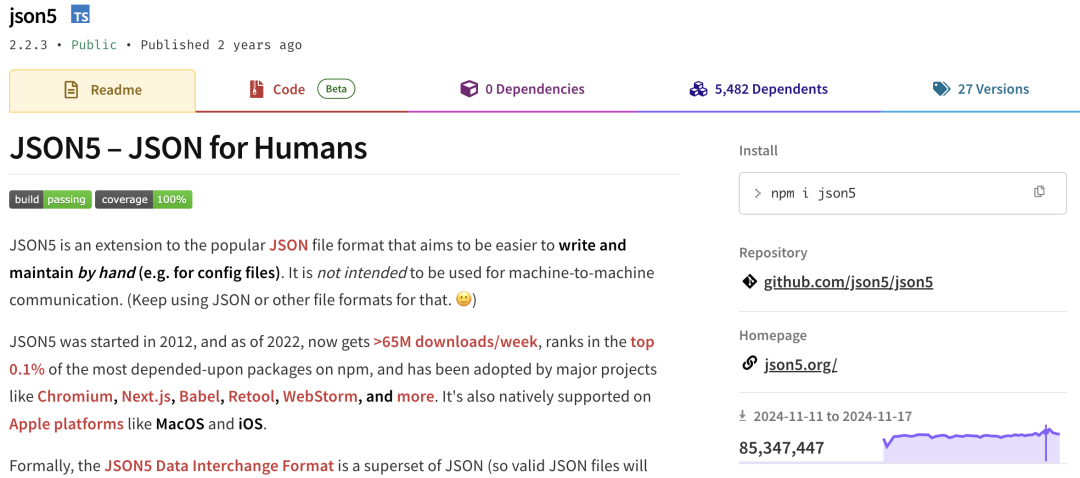Click the Readme file icon

pyautogui.click(x=71, y=90)
